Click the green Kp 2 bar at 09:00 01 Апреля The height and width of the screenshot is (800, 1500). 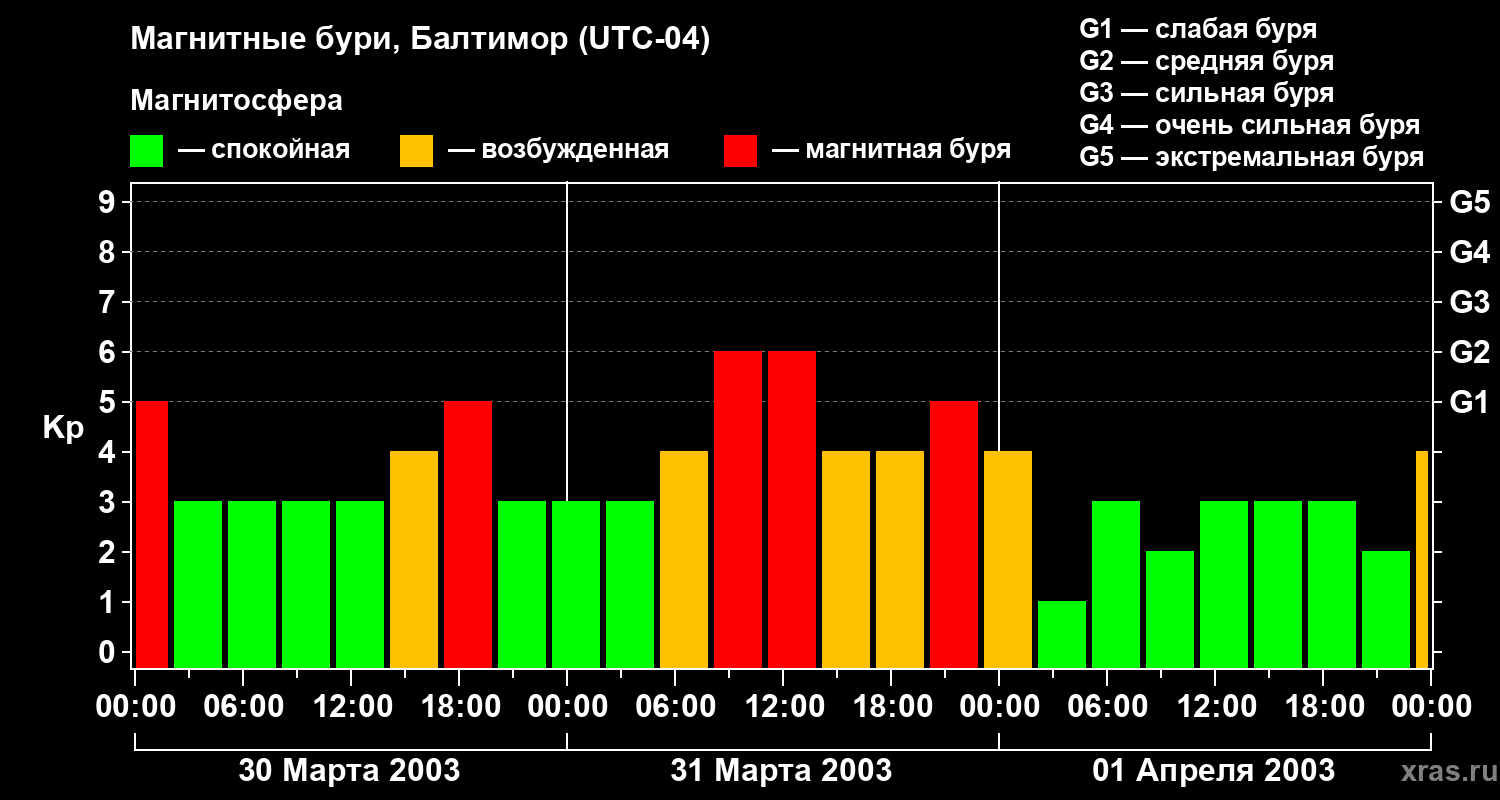1170,609
